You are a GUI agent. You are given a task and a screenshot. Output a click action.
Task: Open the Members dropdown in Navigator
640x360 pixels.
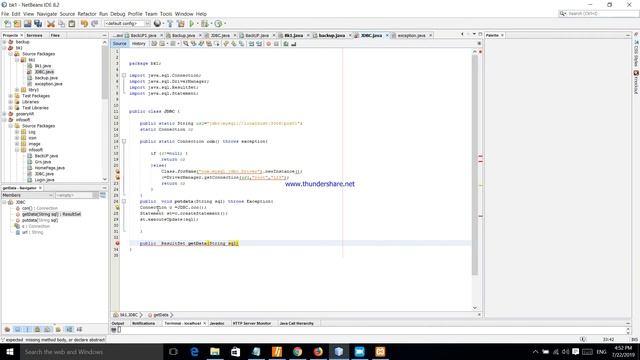[x=27, y=196]
